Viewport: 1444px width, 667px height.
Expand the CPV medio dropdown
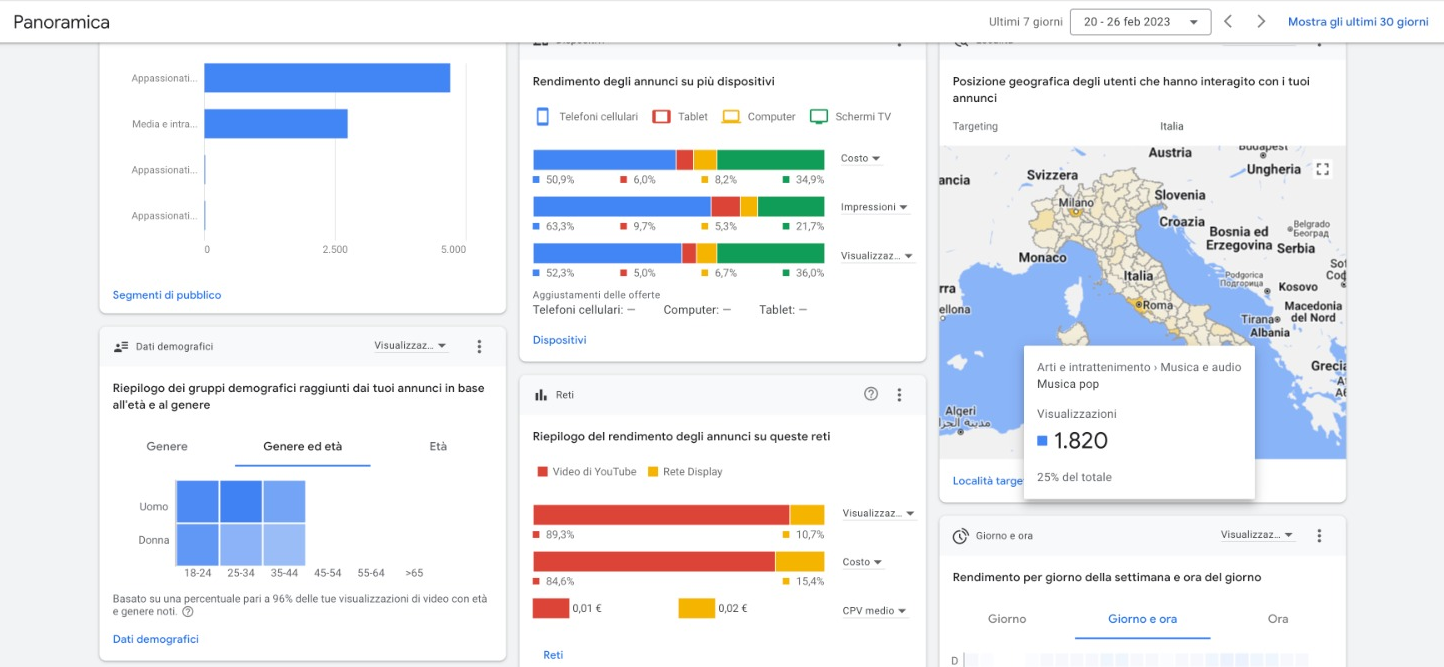pyautogui.click(x=874, y=611)
